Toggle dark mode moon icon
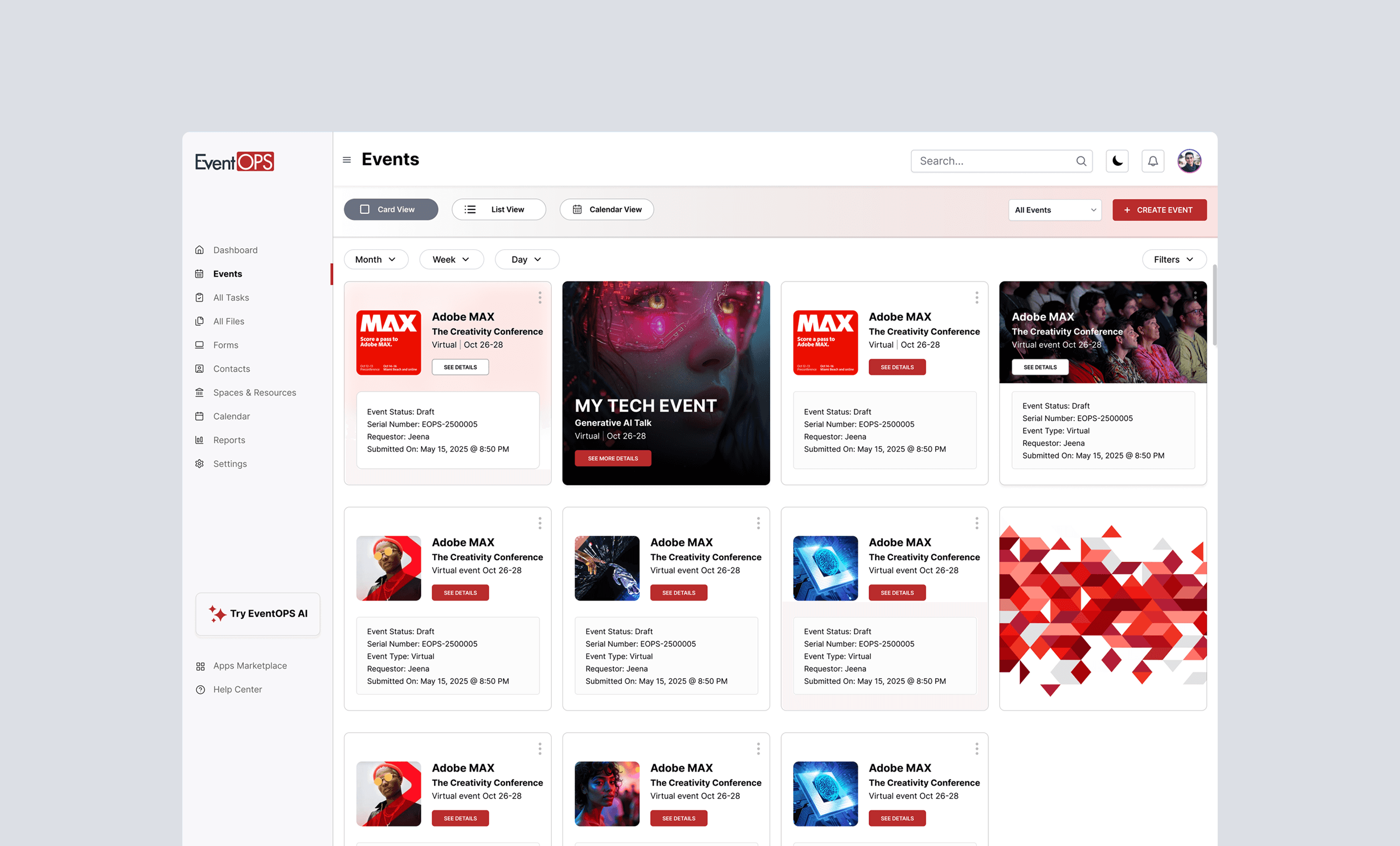 1117,161
